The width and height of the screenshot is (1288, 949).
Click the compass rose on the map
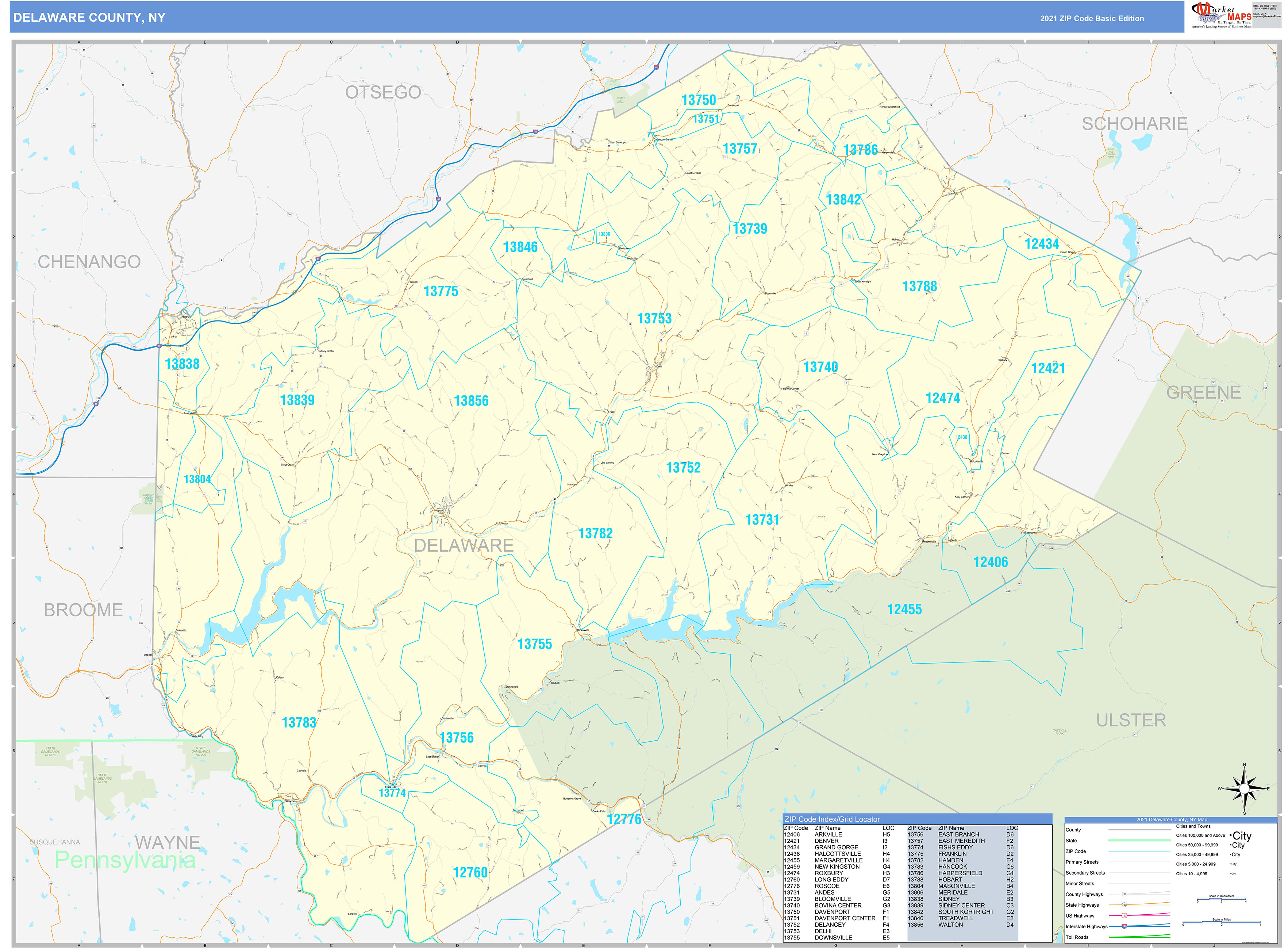(1244, 788)
